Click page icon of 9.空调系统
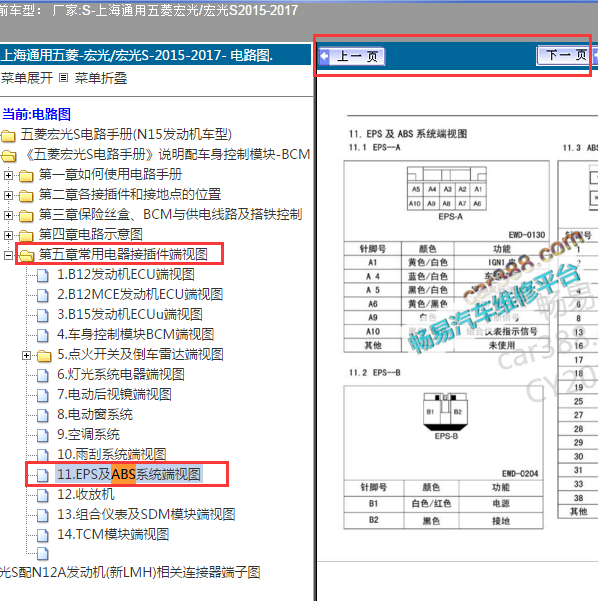Screen dimensions: 598x601 pyautogui.click(x=43, y=435)
